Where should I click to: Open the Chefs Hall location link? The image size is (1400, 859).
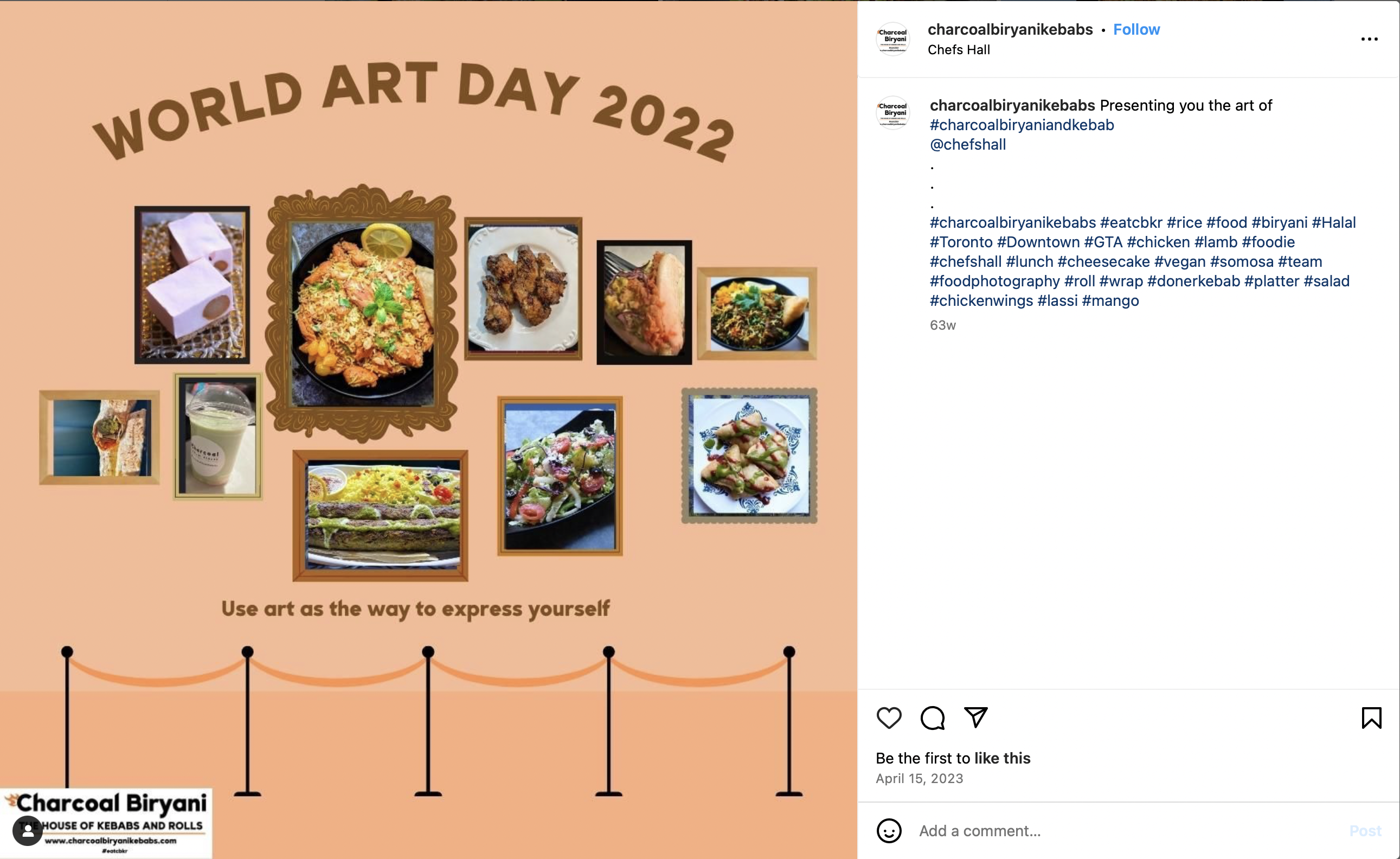click(959, 50)
